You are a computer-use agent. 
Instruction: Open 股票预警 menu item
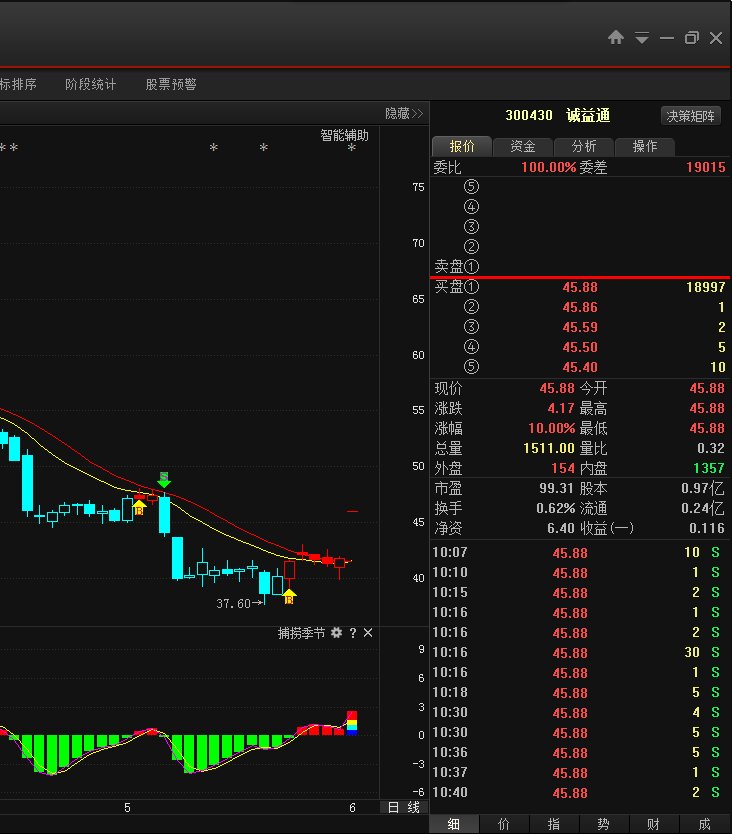point(171,84)
